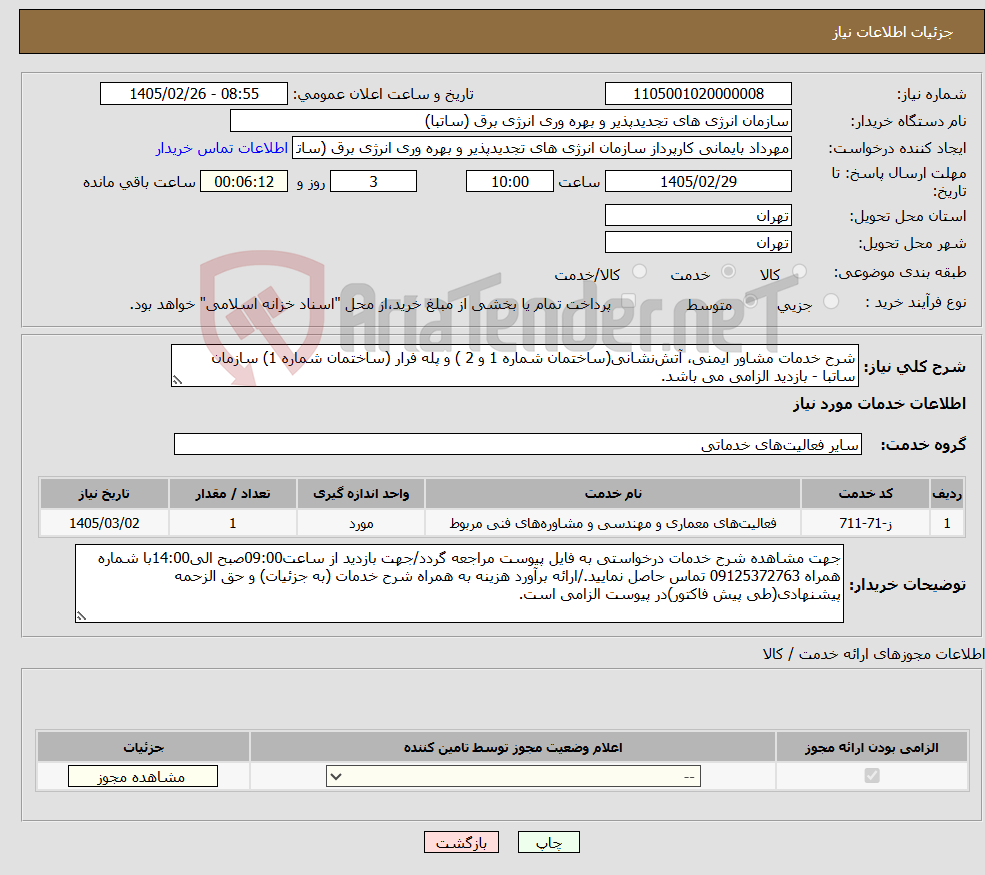Screen dimensions: 985x875
Task: Select the کالا radio button
Action: point(799,271)
